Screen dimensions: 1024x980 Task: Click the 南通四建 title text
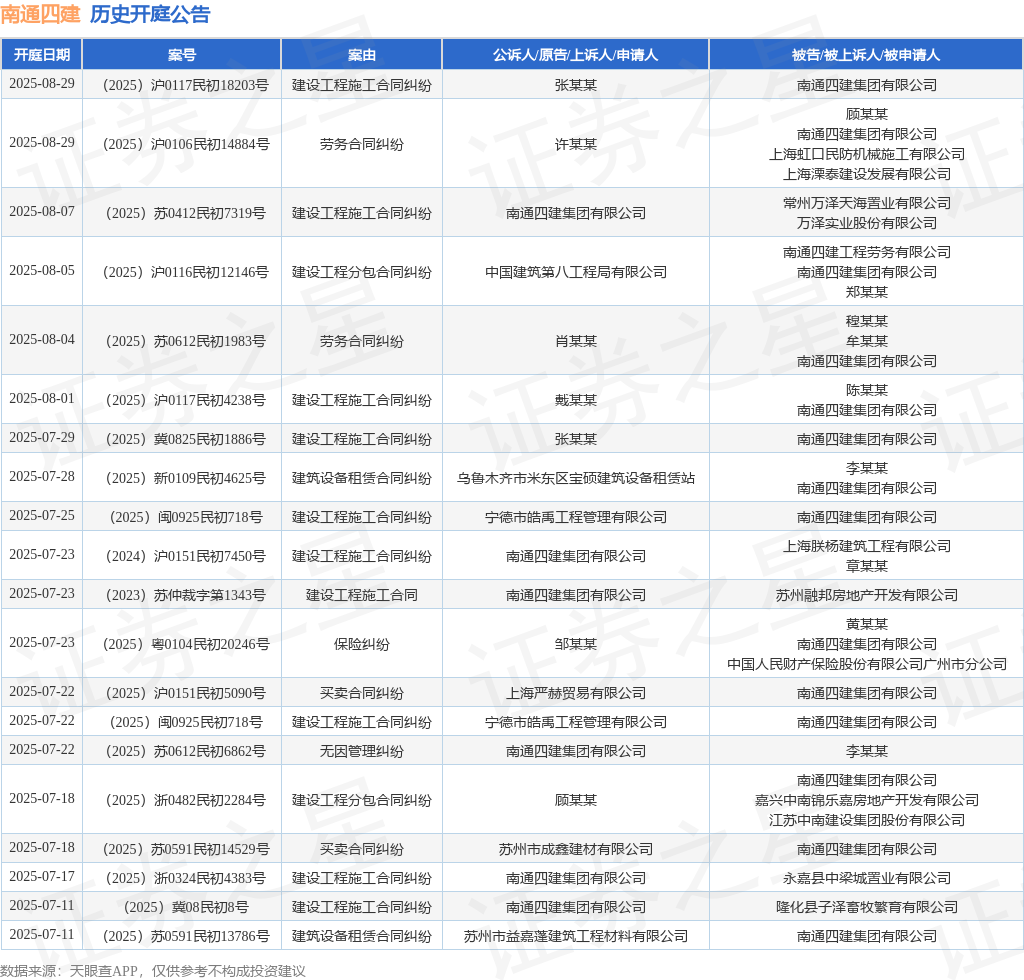pyautogui.click(x=40, y=14)
